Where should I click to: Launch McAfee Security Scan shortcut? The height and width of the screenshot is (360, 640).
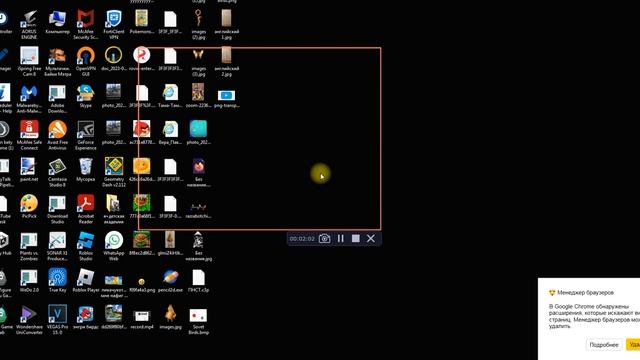tap(86, 24)
